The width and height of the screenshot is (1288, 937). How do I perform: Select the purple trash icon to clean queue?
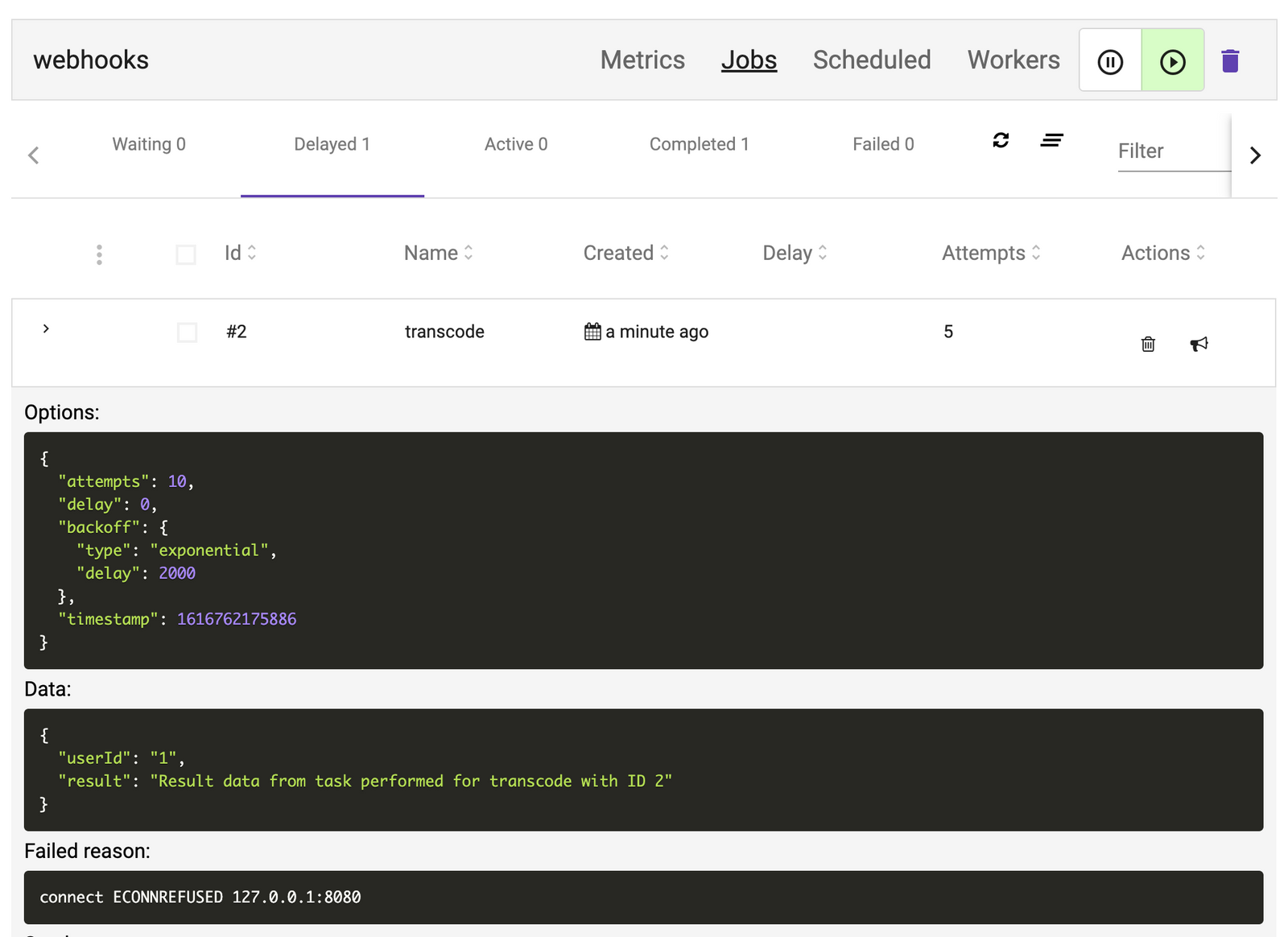(1230, 60)
